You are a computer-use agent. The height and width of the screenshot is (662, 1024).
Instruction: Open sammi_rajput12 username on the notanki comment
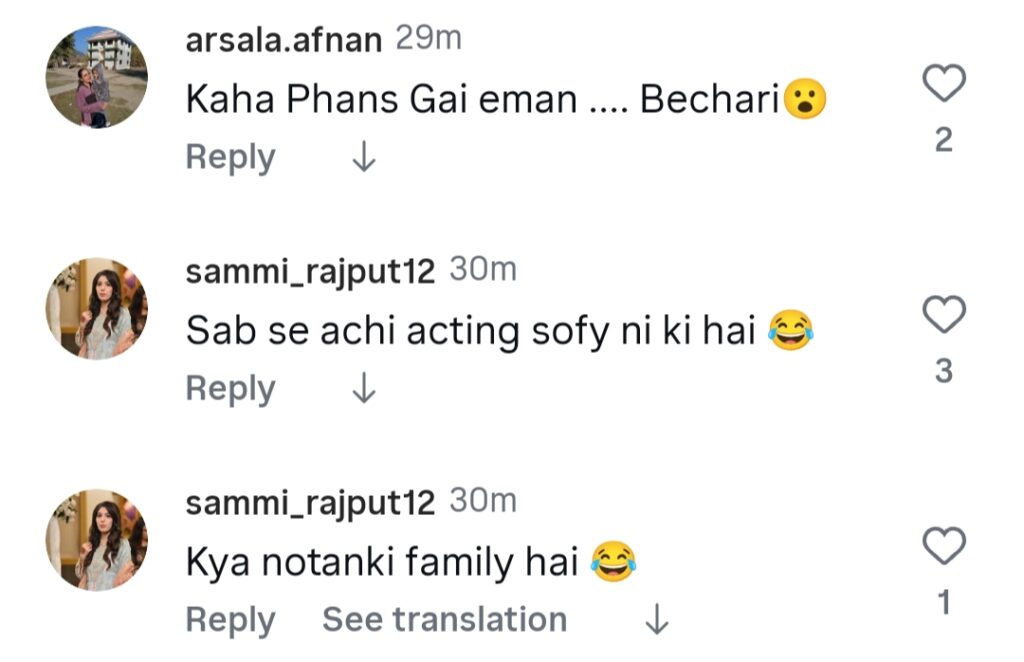310,503
